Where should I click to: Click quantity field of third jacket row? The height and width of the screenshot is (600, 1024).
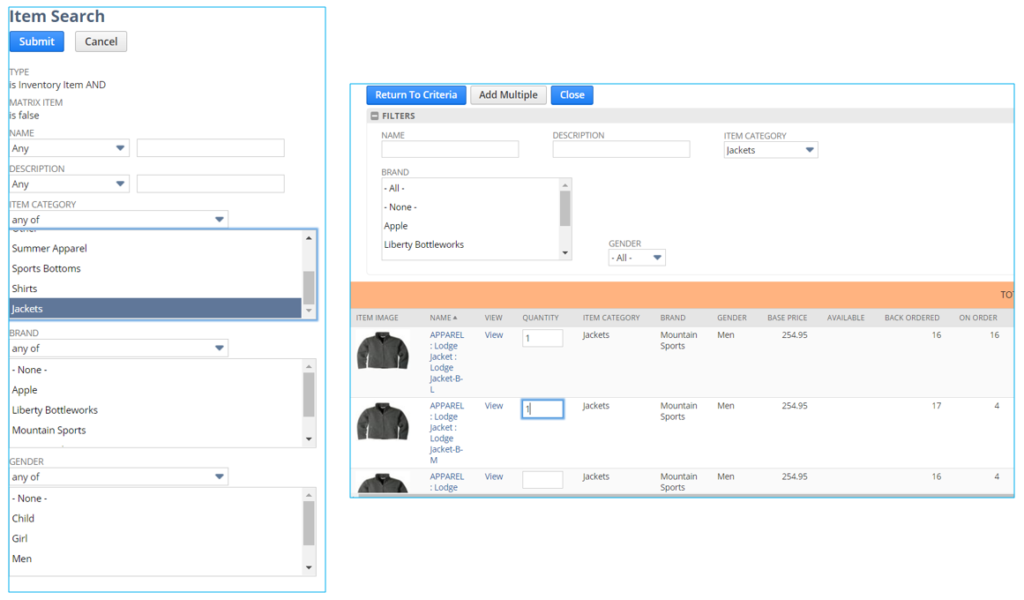click(542, 480)
